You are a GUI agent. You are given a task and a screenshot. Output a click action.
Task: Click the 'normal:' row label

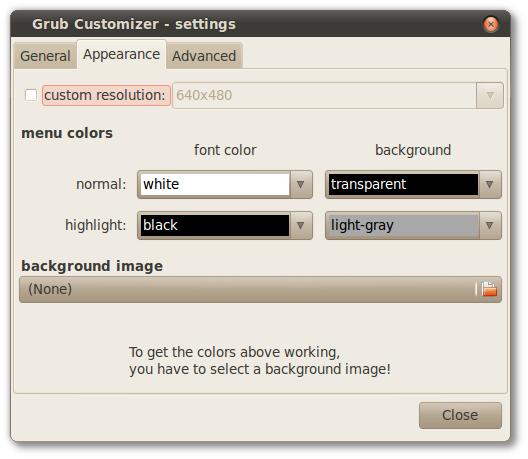click(x=101, y=185)
